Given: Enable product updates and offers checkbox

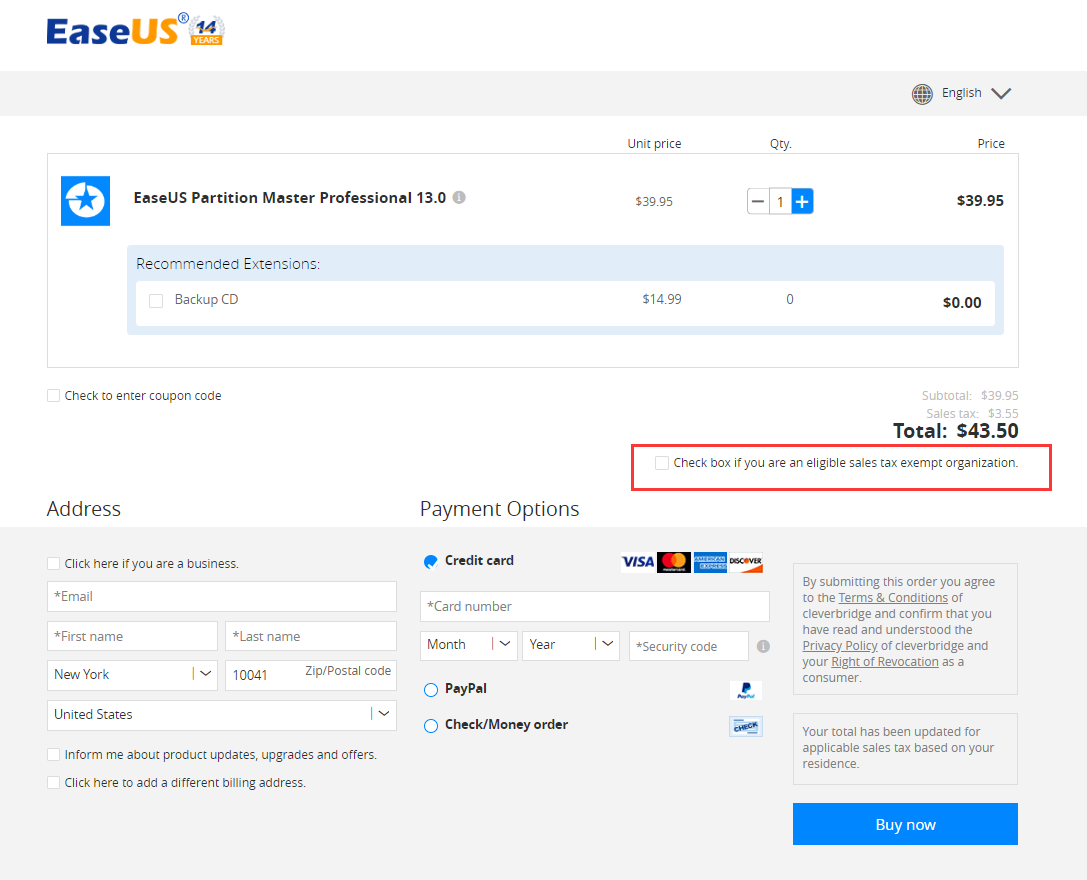Looking at the screenshot, I should pos(53,754).
